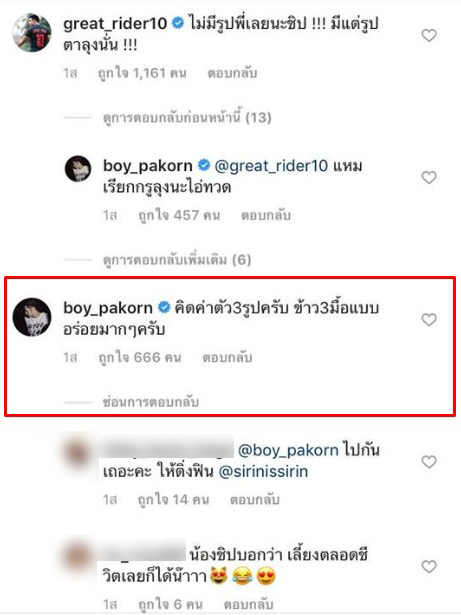Open the great_rider10 username link

coord(115,24)
